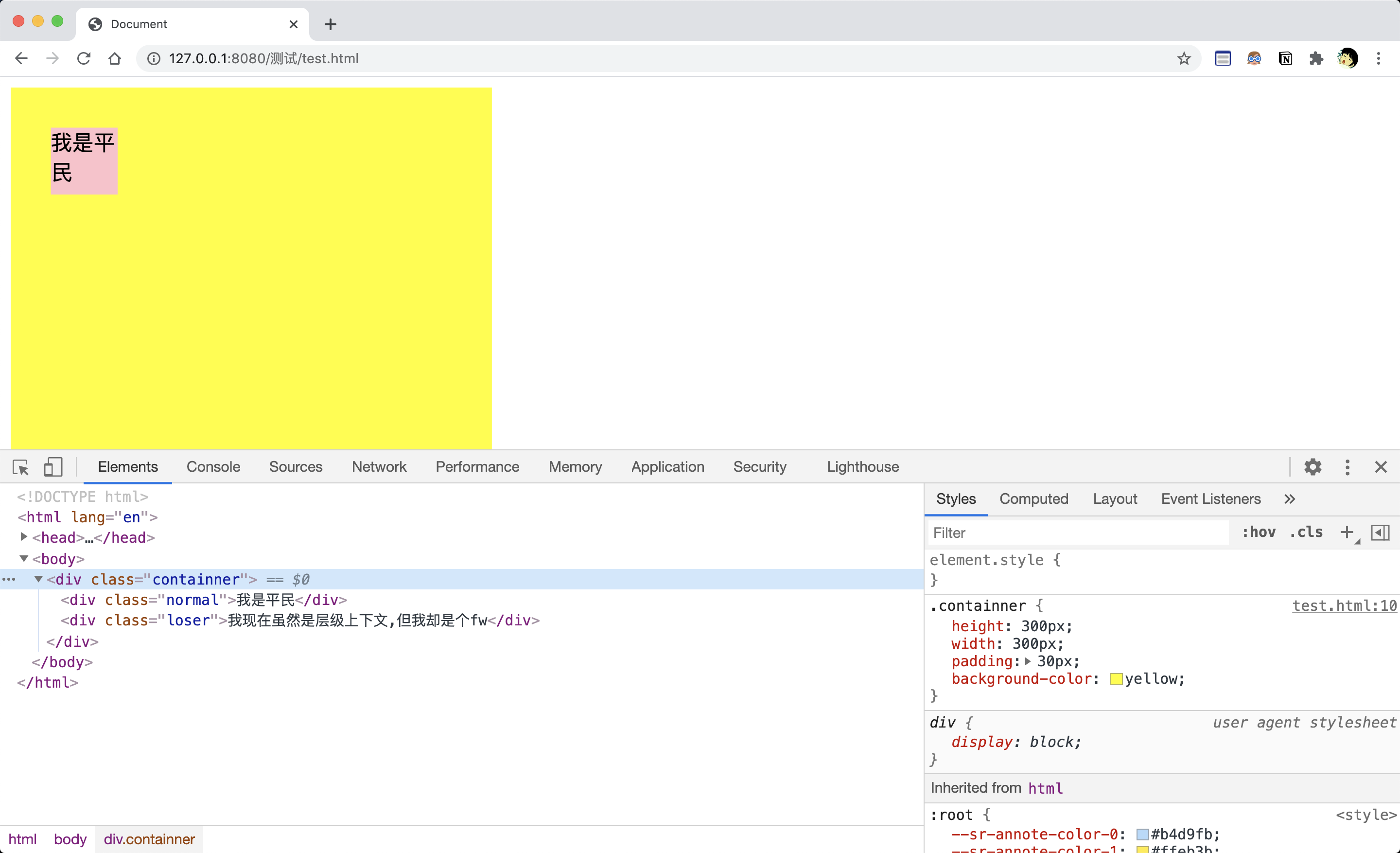Open DevTools three-dot customize menu
This screenshot has width=1400, height=853.
click(x=1347, y=467)
